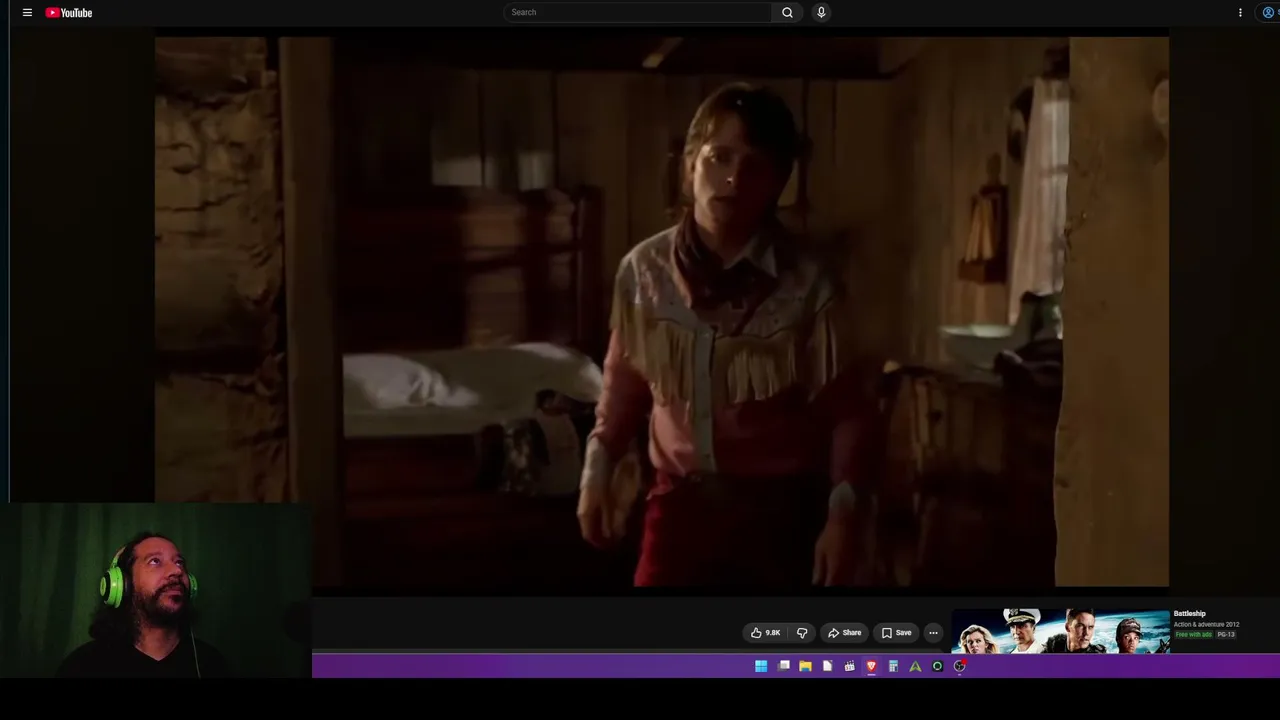Open the clapperboard video app on taskbar
The image size is (1280, 720).
(849, 666)
